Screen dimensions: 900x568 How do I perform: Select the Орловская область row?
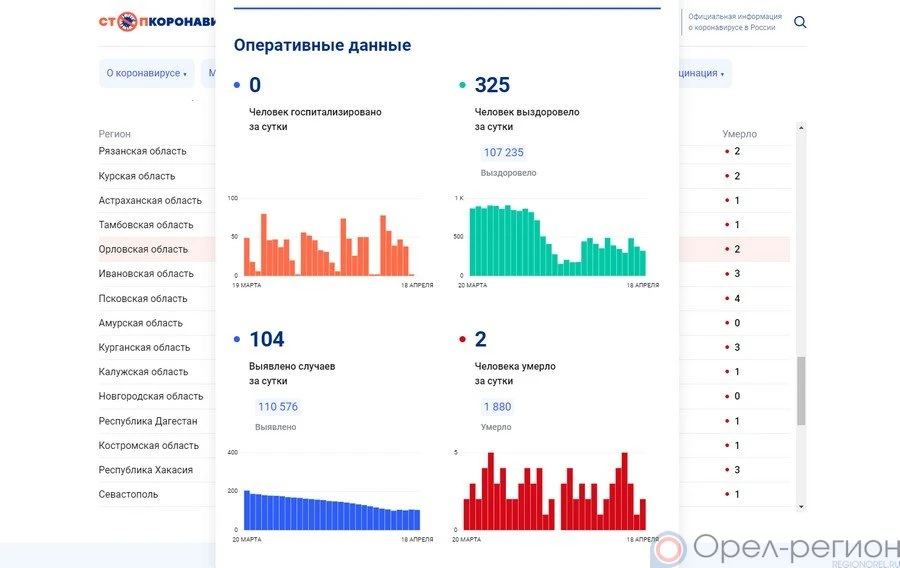[143, 249]
